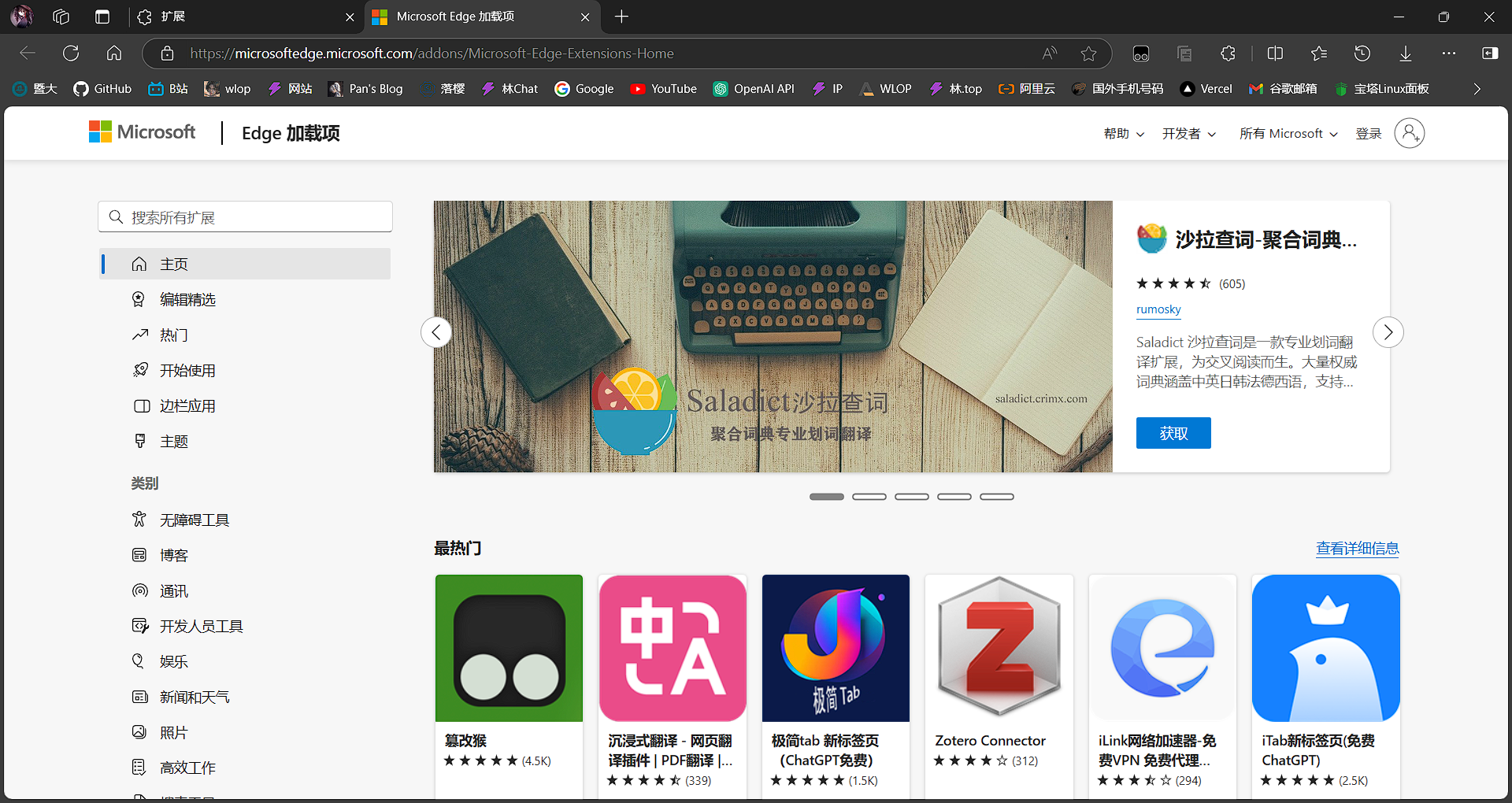Screen dimensions: 1512x803
Task: Open 热门 sidebar section
Action: click(246, 335)
